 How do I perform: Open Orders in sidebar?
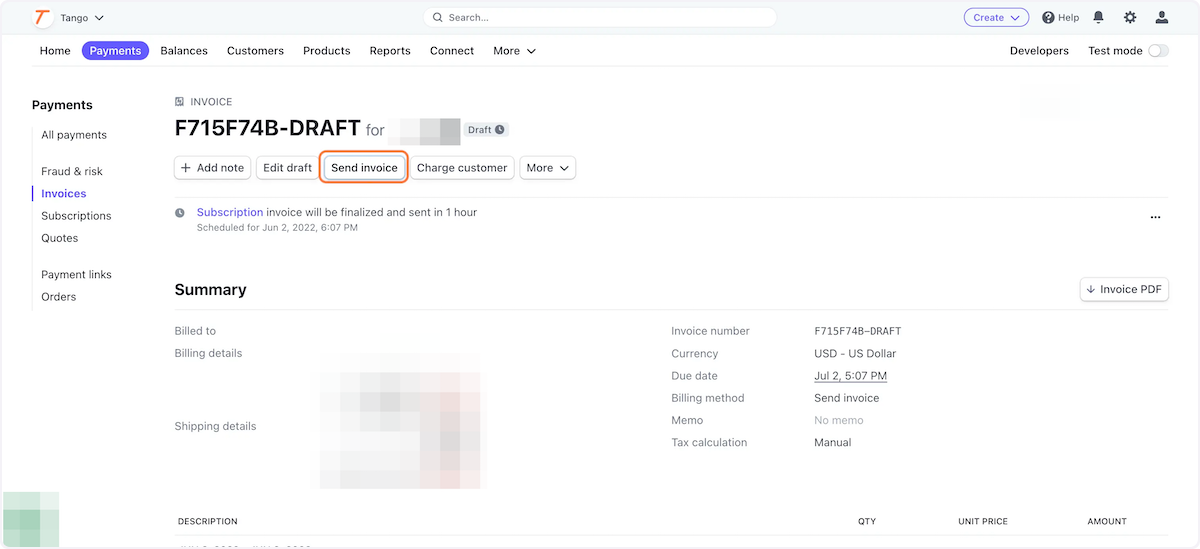[x=58, y=297]
